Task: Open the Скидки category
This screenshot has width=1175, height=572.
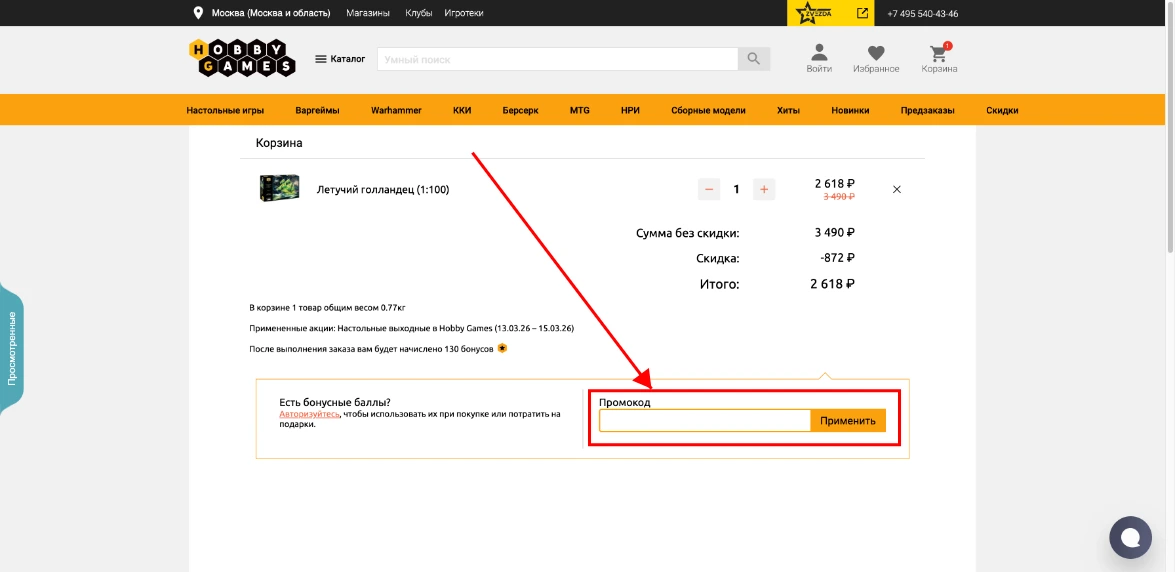Action: tap(1002, 110)
